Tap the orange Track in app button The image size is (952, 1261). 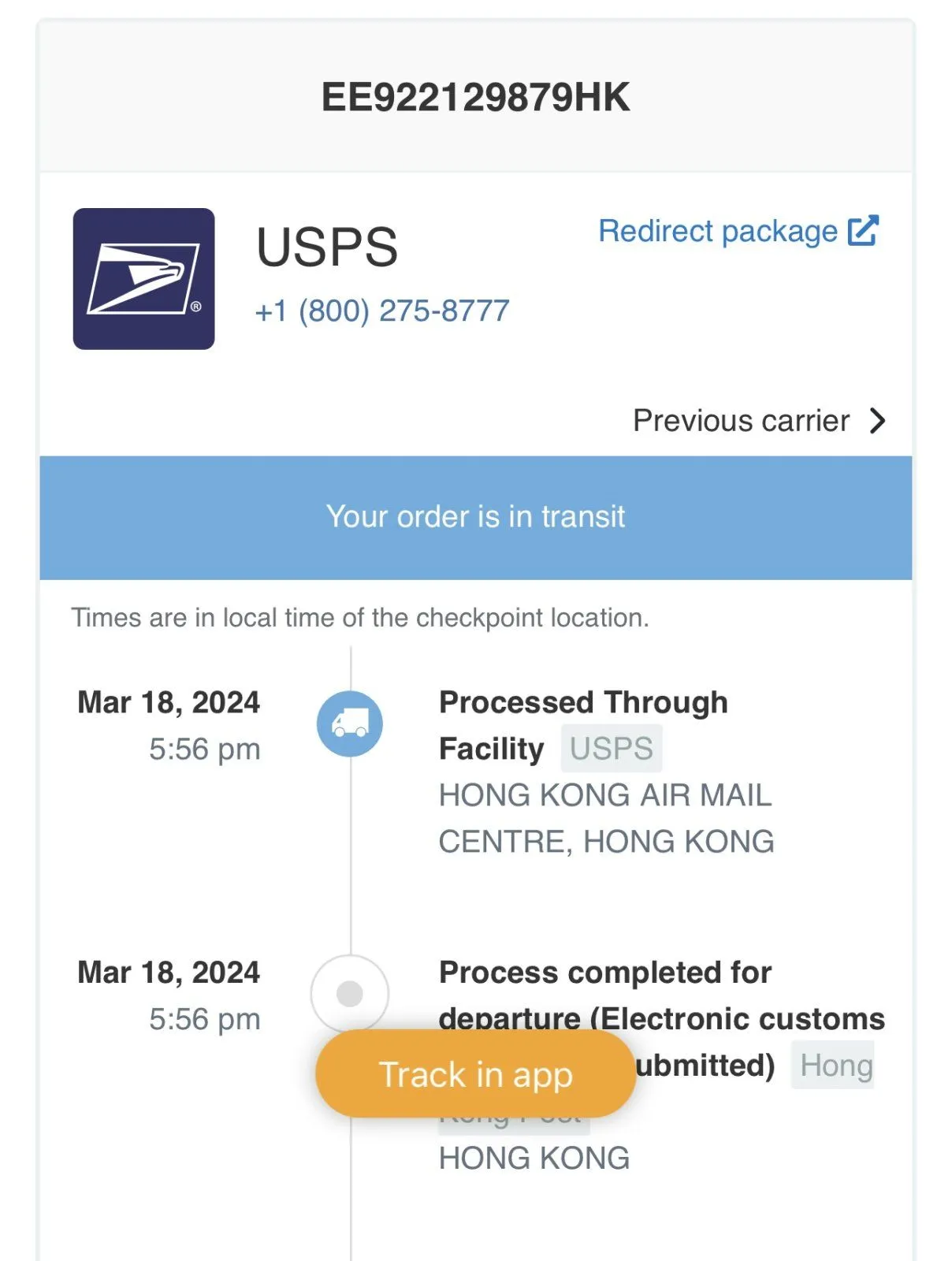tap(475, 1073)
